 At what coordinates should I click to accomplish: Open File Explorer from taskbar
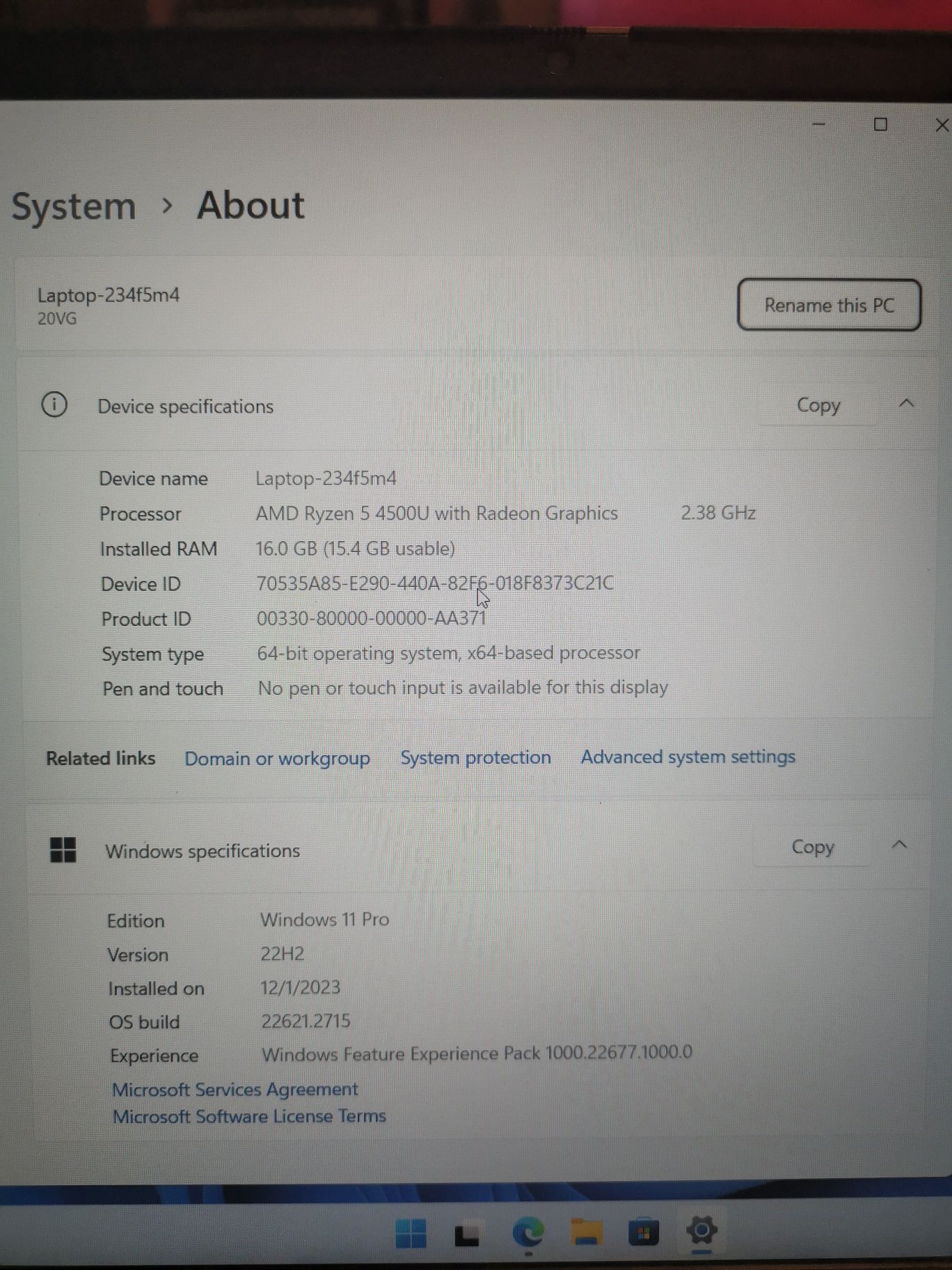click(x=587, y=1233)
